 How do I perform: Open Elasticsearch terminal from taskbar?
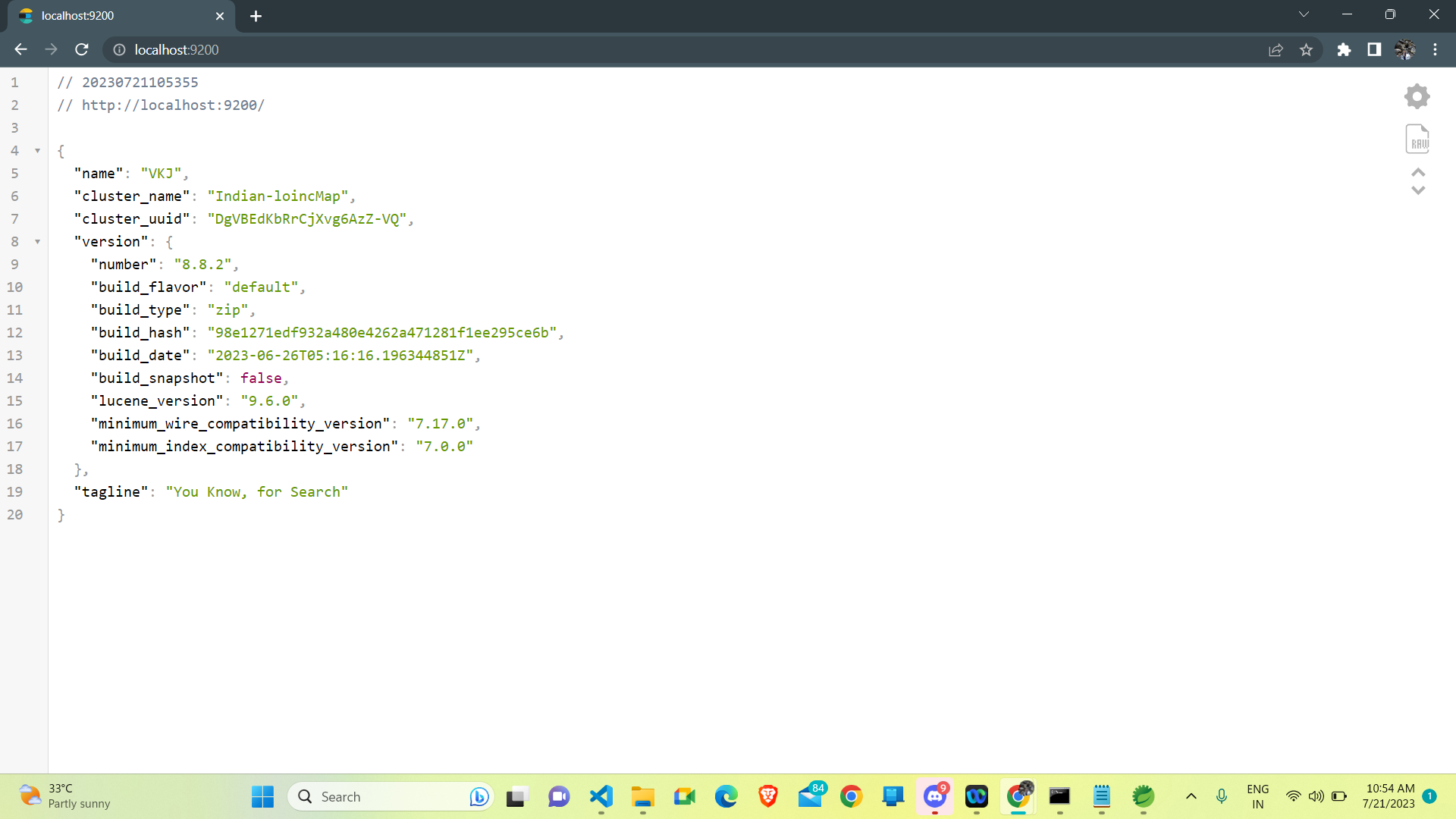(x=1059, y=795)
